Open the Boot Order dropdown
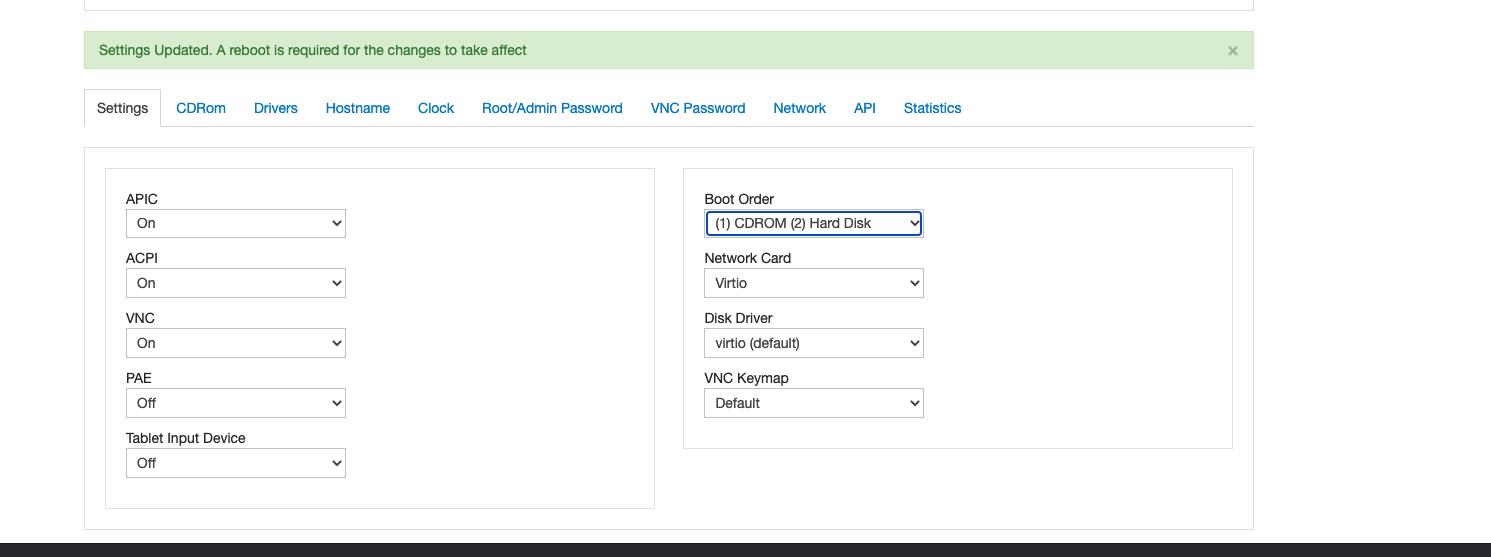 tap(814, 223)
